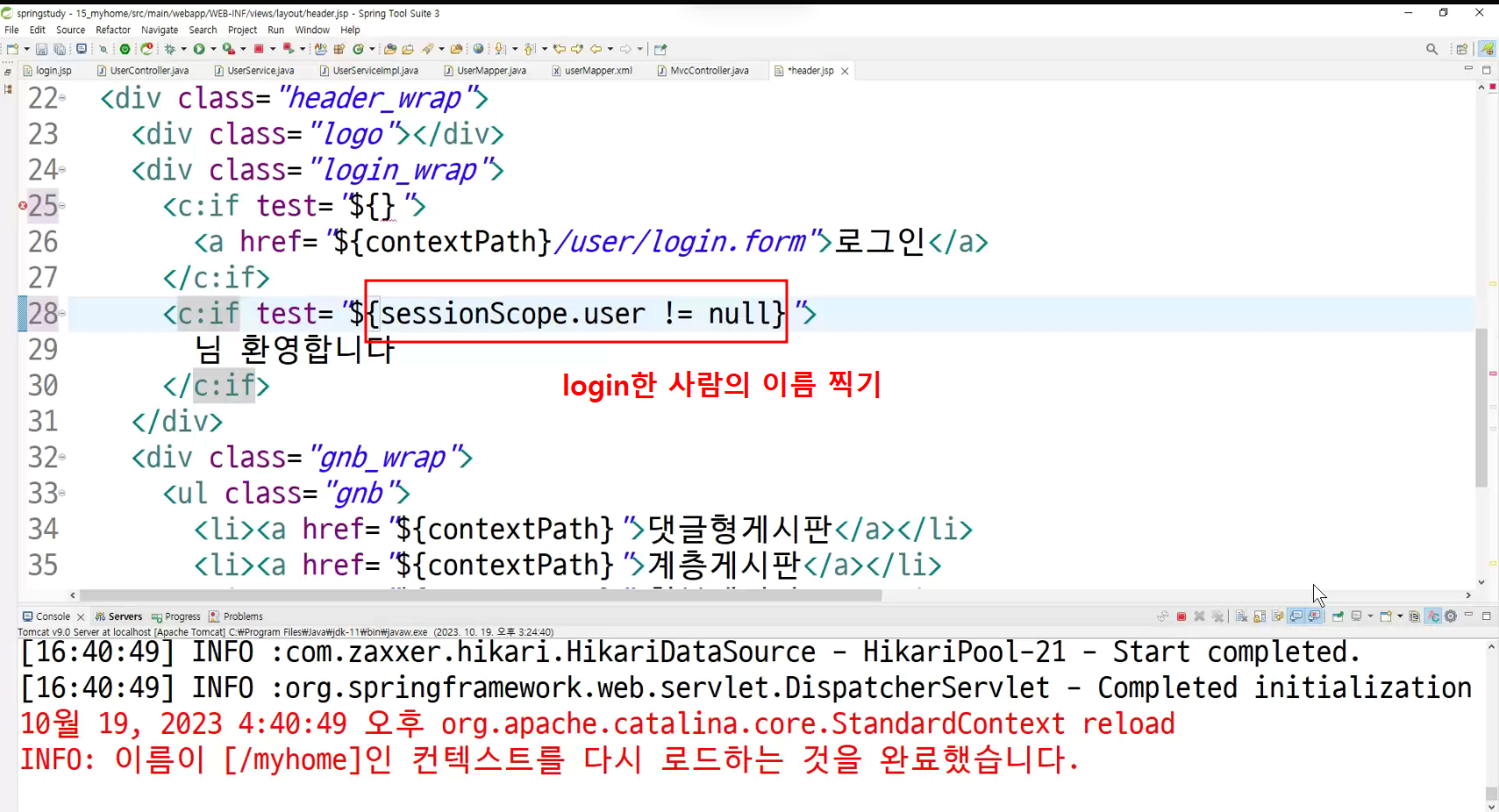
Task: Click the globe web browser icon
Action: [478, 49]
